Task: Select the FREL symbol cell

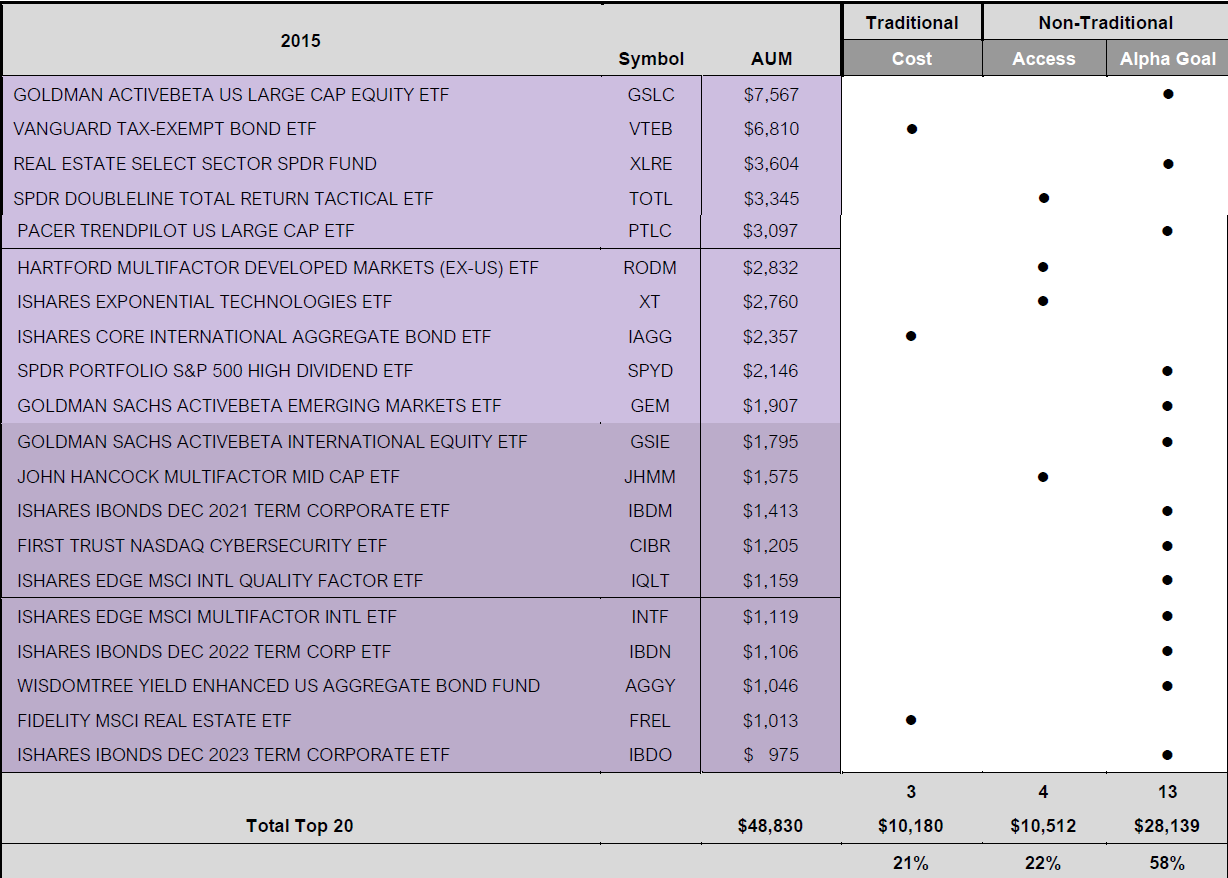Action: (x=650, y=721)
